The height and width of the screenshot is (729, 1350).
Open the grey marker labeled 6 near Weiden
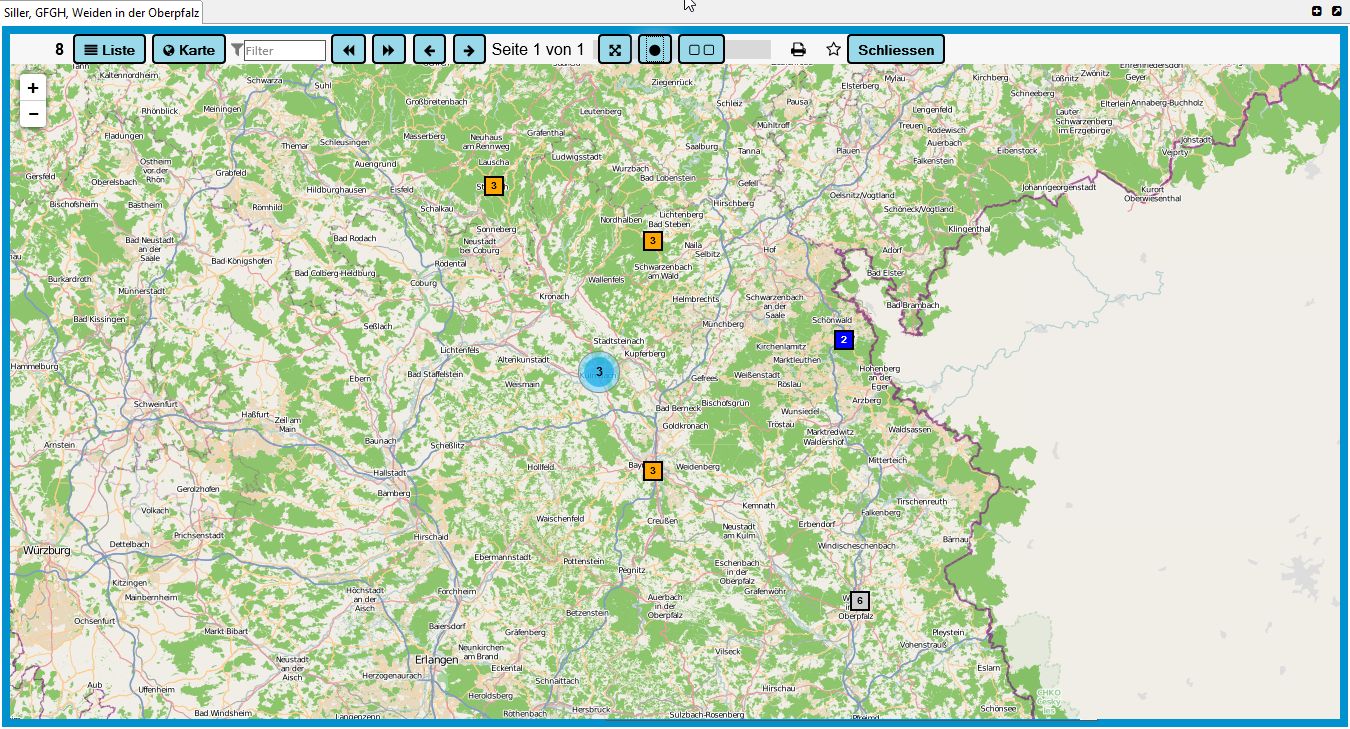(x=860, y=601)
